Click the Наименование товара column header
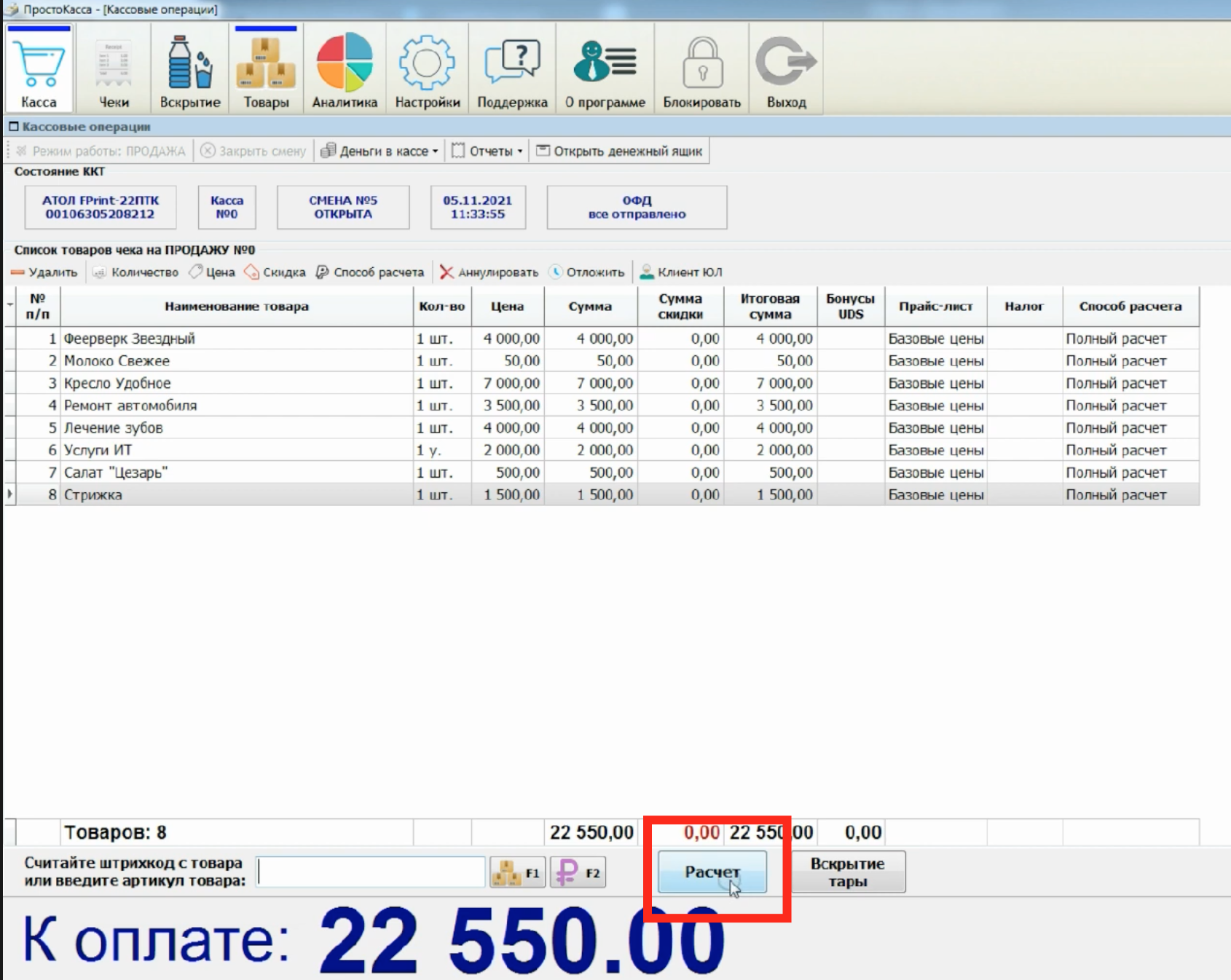The width and height of the screenshot is (1231, 980). click(237, 307)
